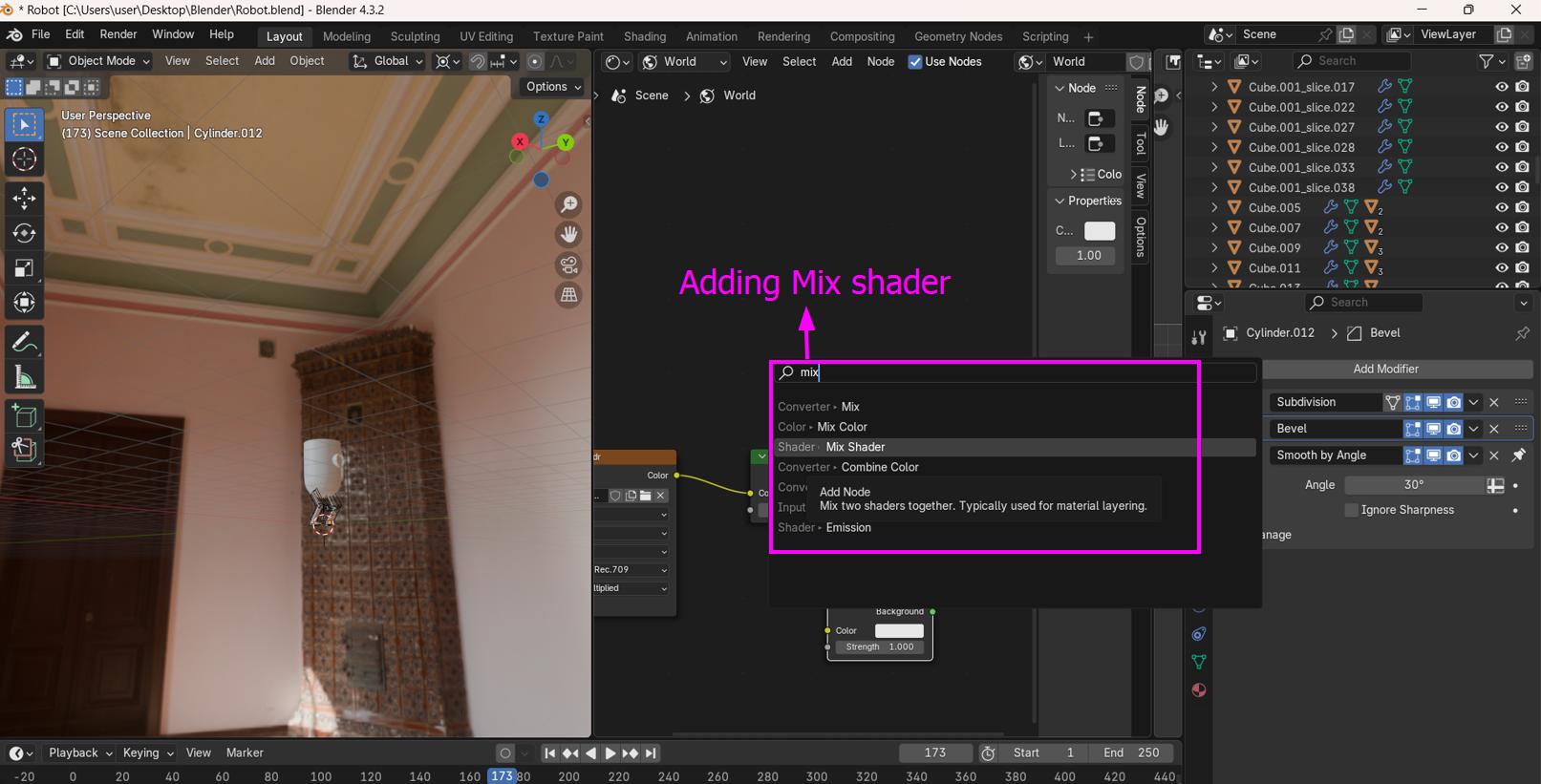Jump to timeline start frame
1541x784 pixels.
(x=550, y=752)
